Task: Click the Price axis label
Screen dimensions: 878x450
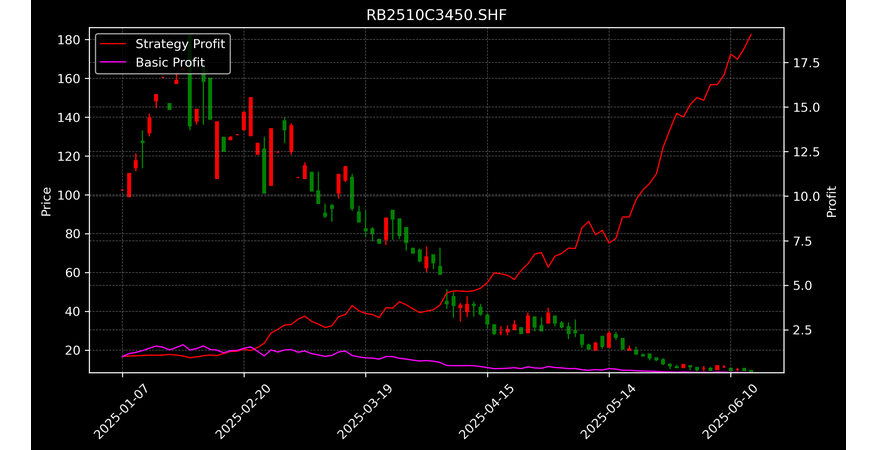Action: tap(46, 202)
